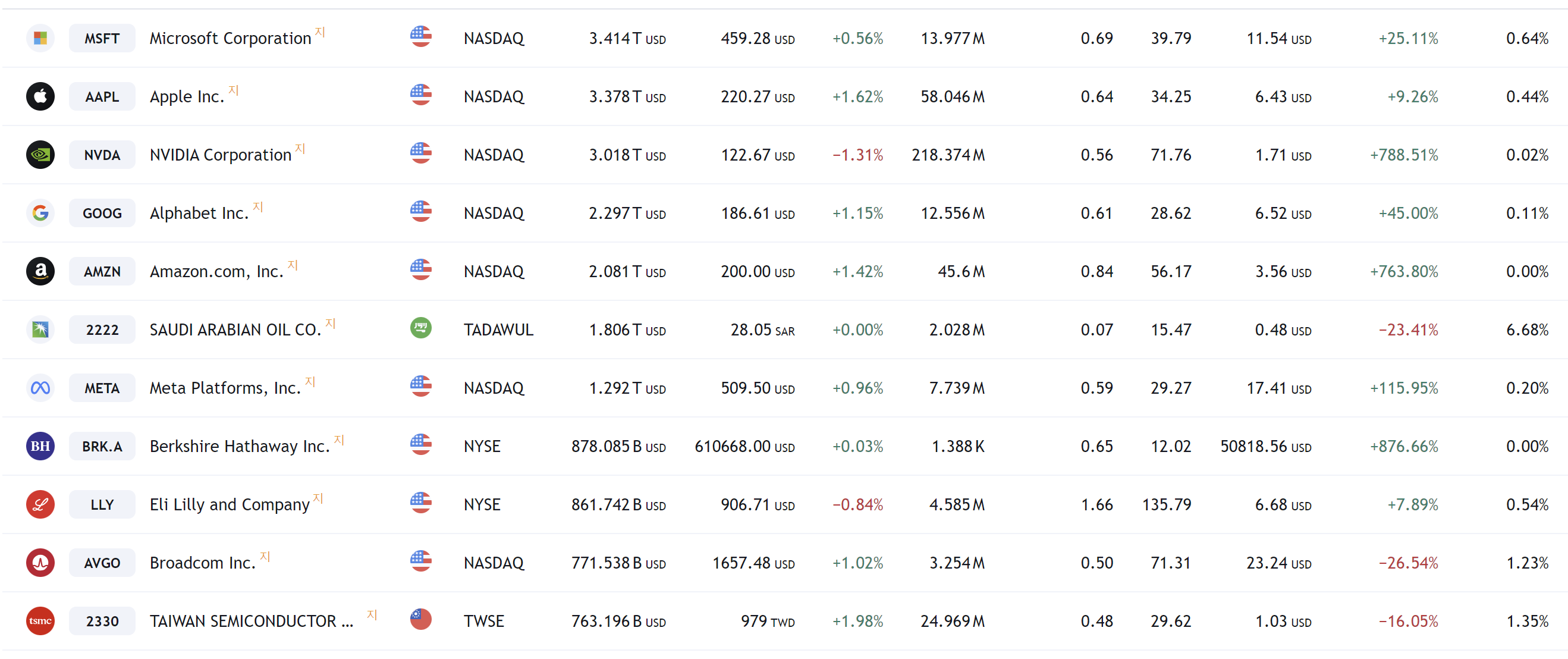This screenshot has height=659, width=1568.
Task: Open Eli Lilly and Company link
Action: tap(230, 505)
